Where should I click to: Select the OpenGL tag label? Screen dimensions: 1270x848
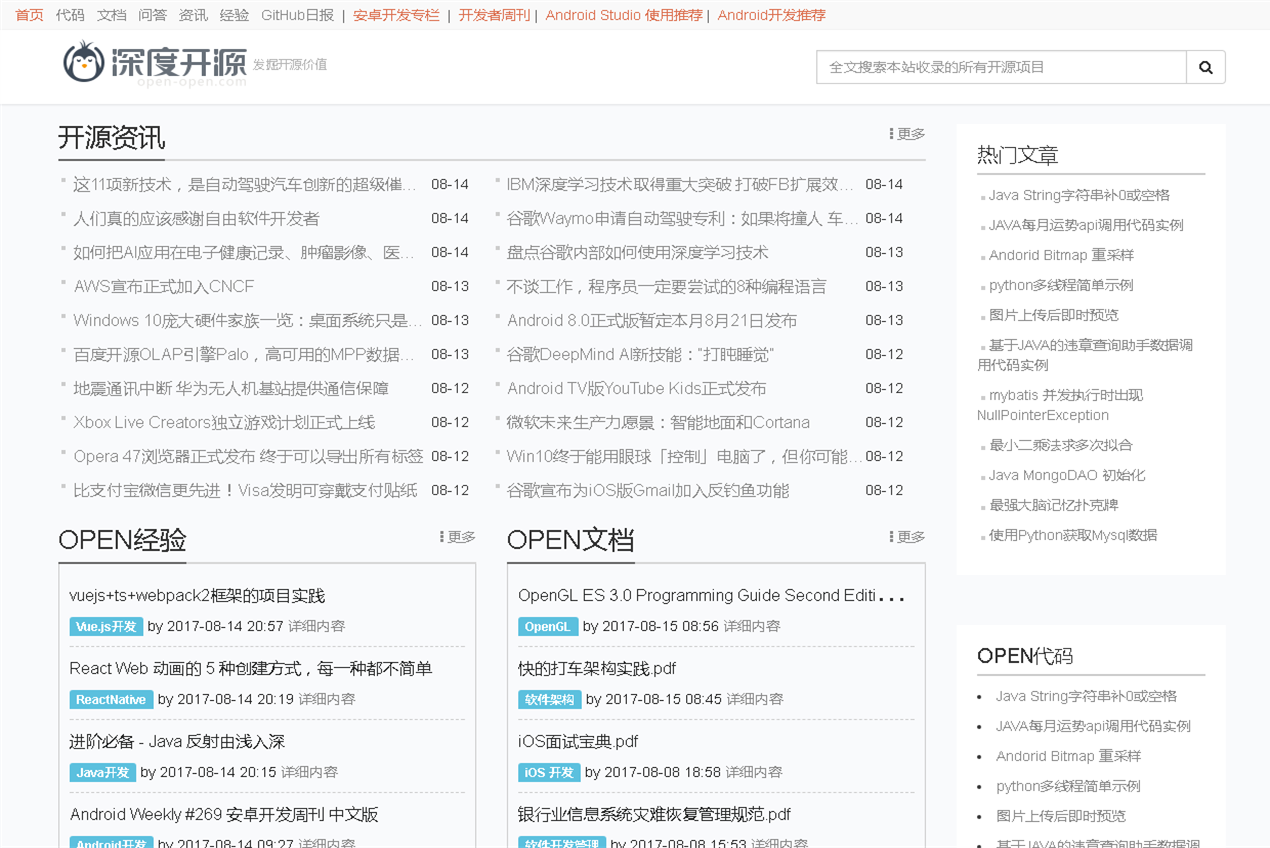[547, 627]
